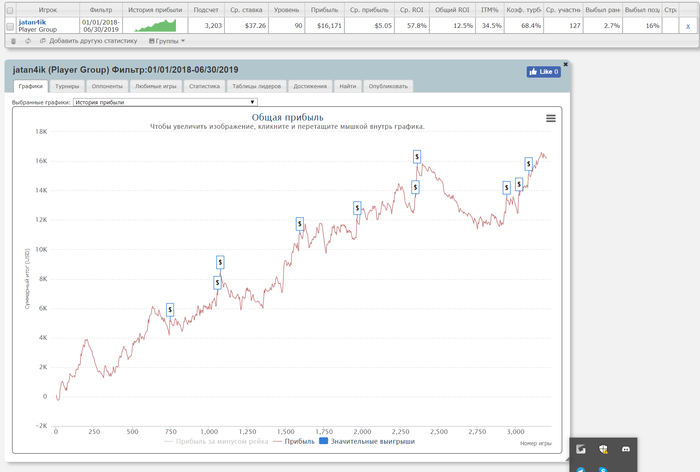Toggle 'Значительные выигрыши' legend series
This screenshot has height=472, width=700.
tap(367, 441)
